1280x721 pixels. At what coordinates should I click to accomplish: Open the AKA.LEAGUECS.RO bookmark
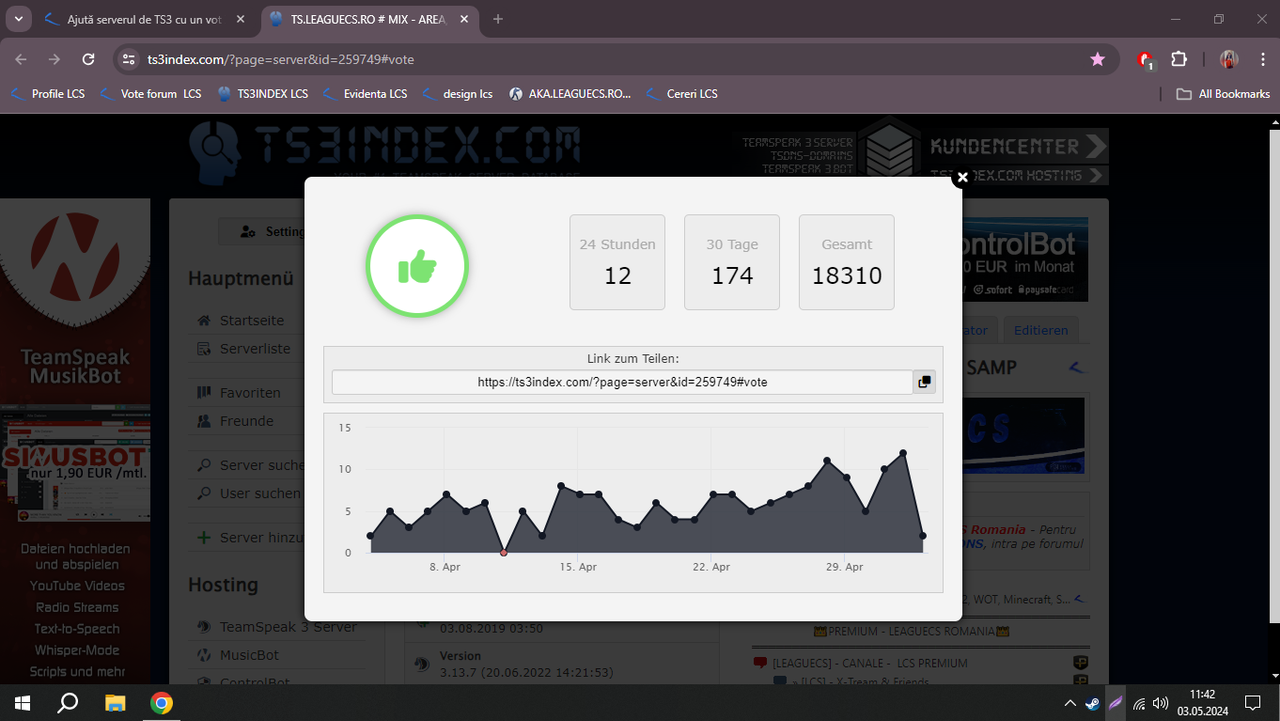(570, 93)
